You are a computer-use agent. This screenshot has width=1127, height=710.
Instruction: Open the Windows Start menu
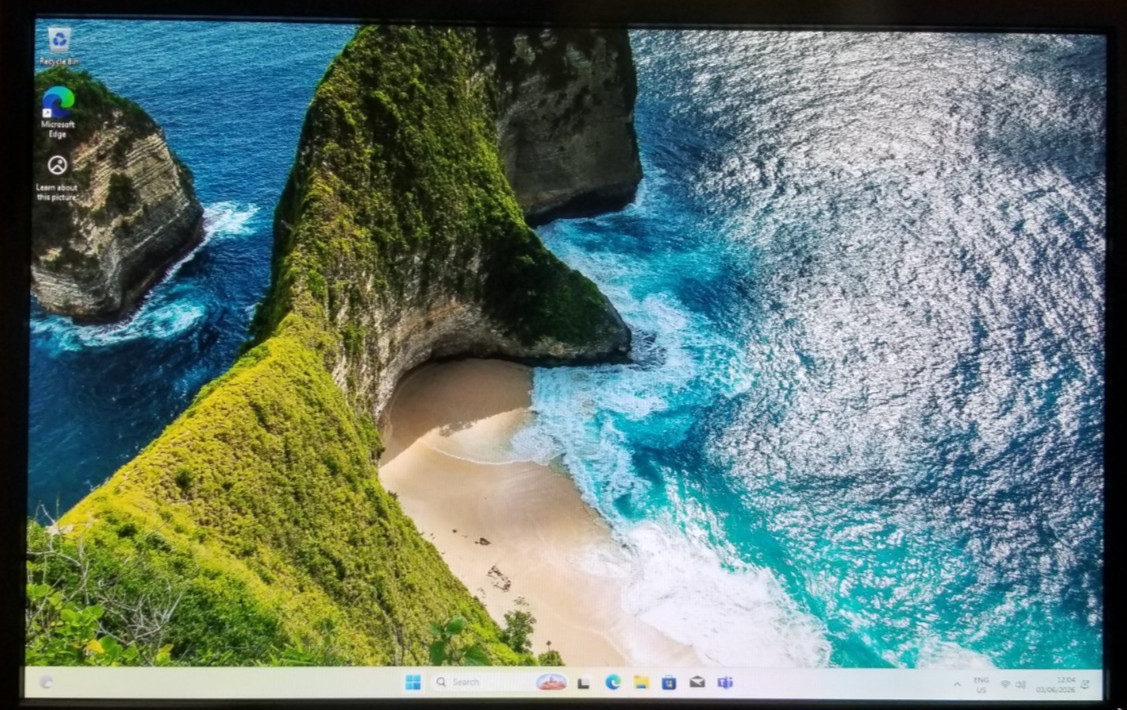pyautogui.click(x=413, y=682)
